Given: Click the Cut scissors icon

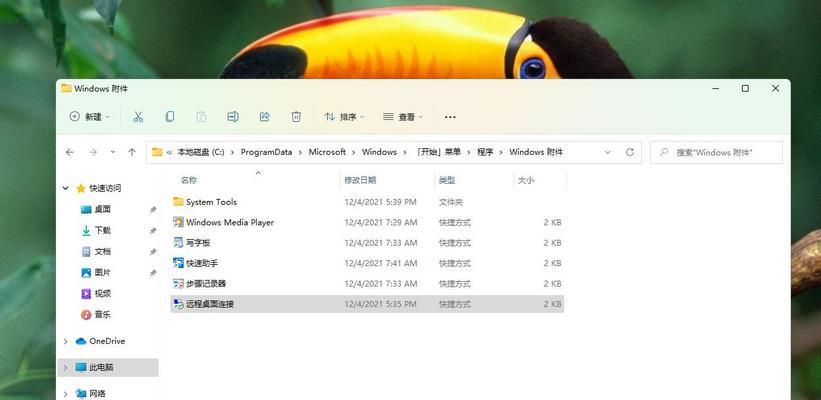Looking at the screenshot, I should [138, 117].
